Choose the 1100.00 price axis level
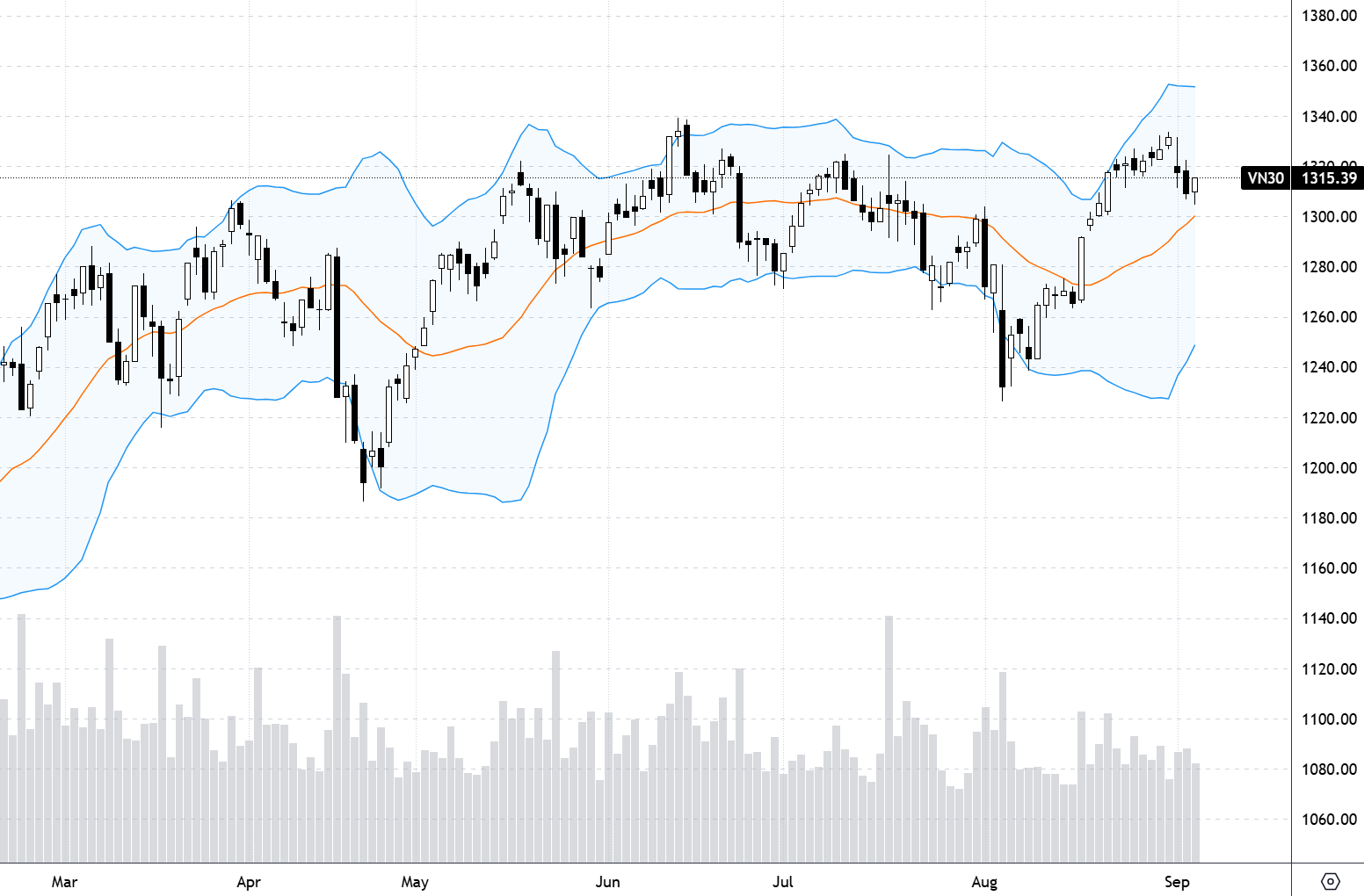The height and width of the screenshot is (896, 1364). pos(1329,719)
